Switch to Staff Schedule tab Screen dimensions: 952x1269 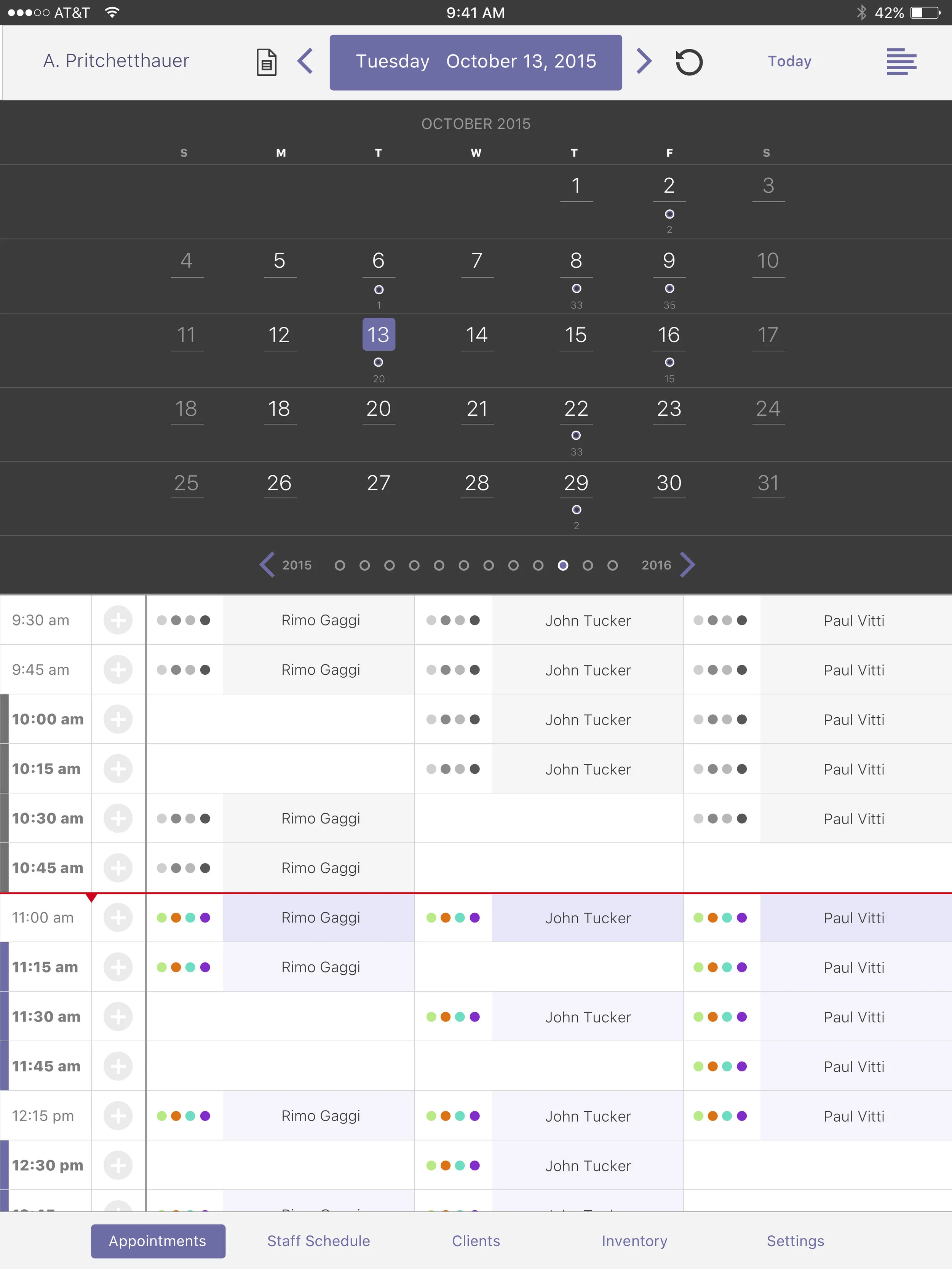point(318,1241)
